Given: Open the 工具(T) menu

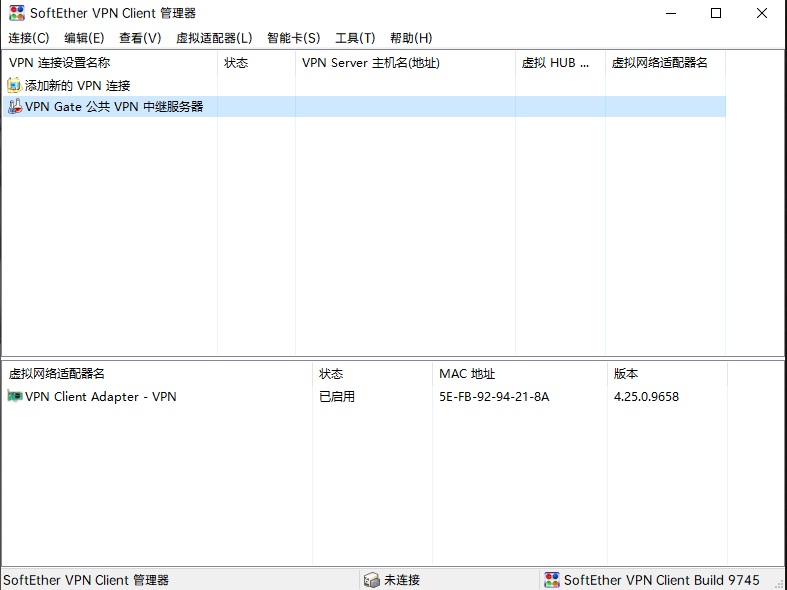Looking at the screenshot, I should click(355, 38).
